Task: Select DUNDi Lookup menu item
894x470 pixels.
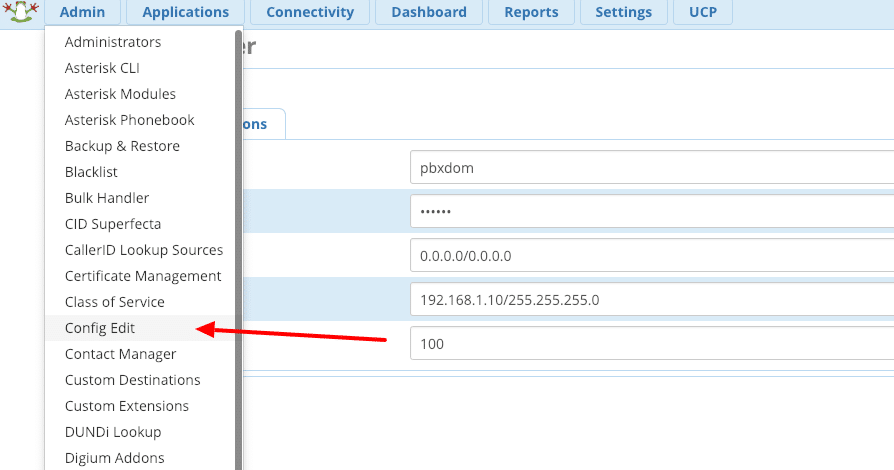Action: pyautogui.click(x=113, y=432)
